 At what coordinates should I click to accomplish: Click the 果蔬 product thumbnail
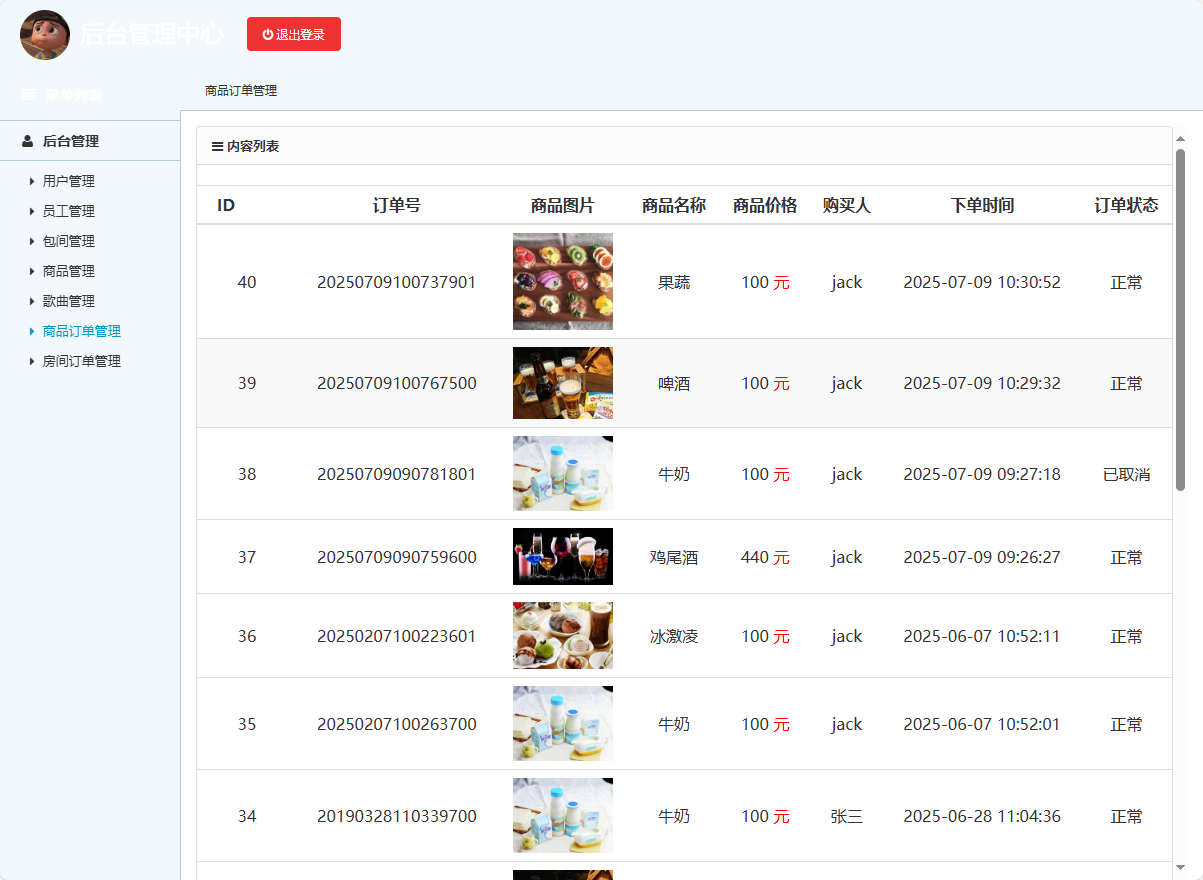click(562, 281)
